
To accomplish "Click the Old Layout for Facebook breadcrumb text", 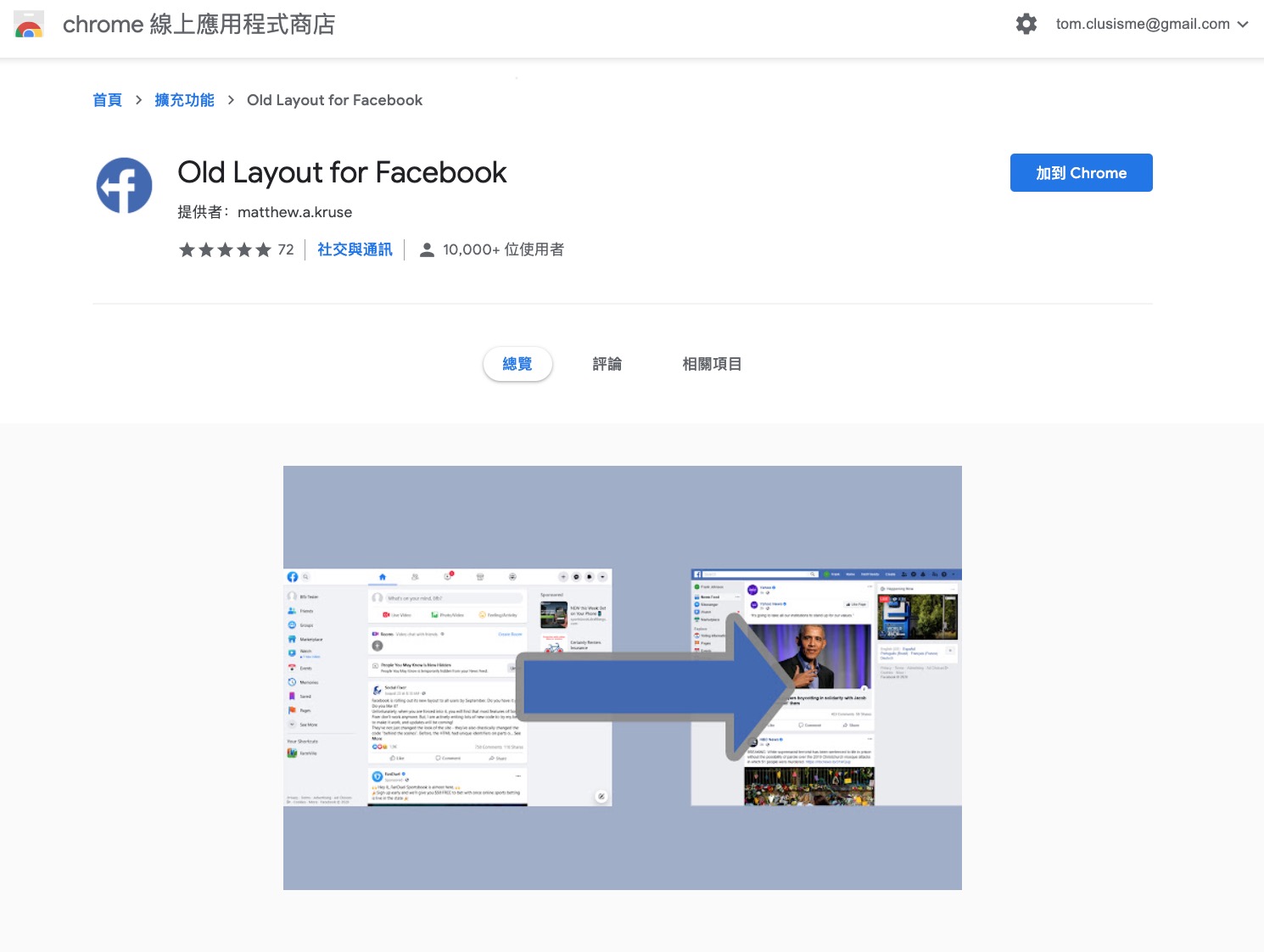I will point(334,100).
